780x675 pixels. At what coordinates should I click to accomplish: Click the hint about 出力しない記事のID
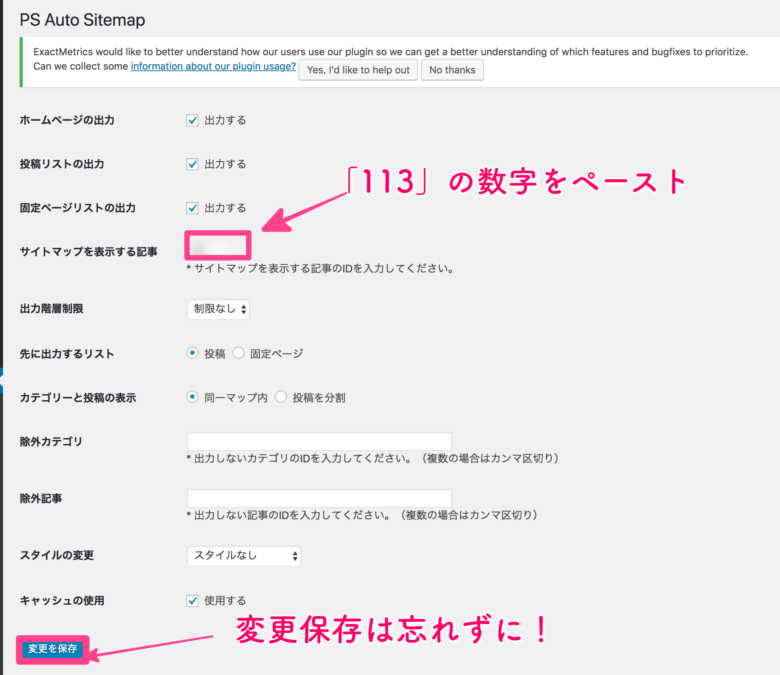pyautogui.click(x=362, y=515)
